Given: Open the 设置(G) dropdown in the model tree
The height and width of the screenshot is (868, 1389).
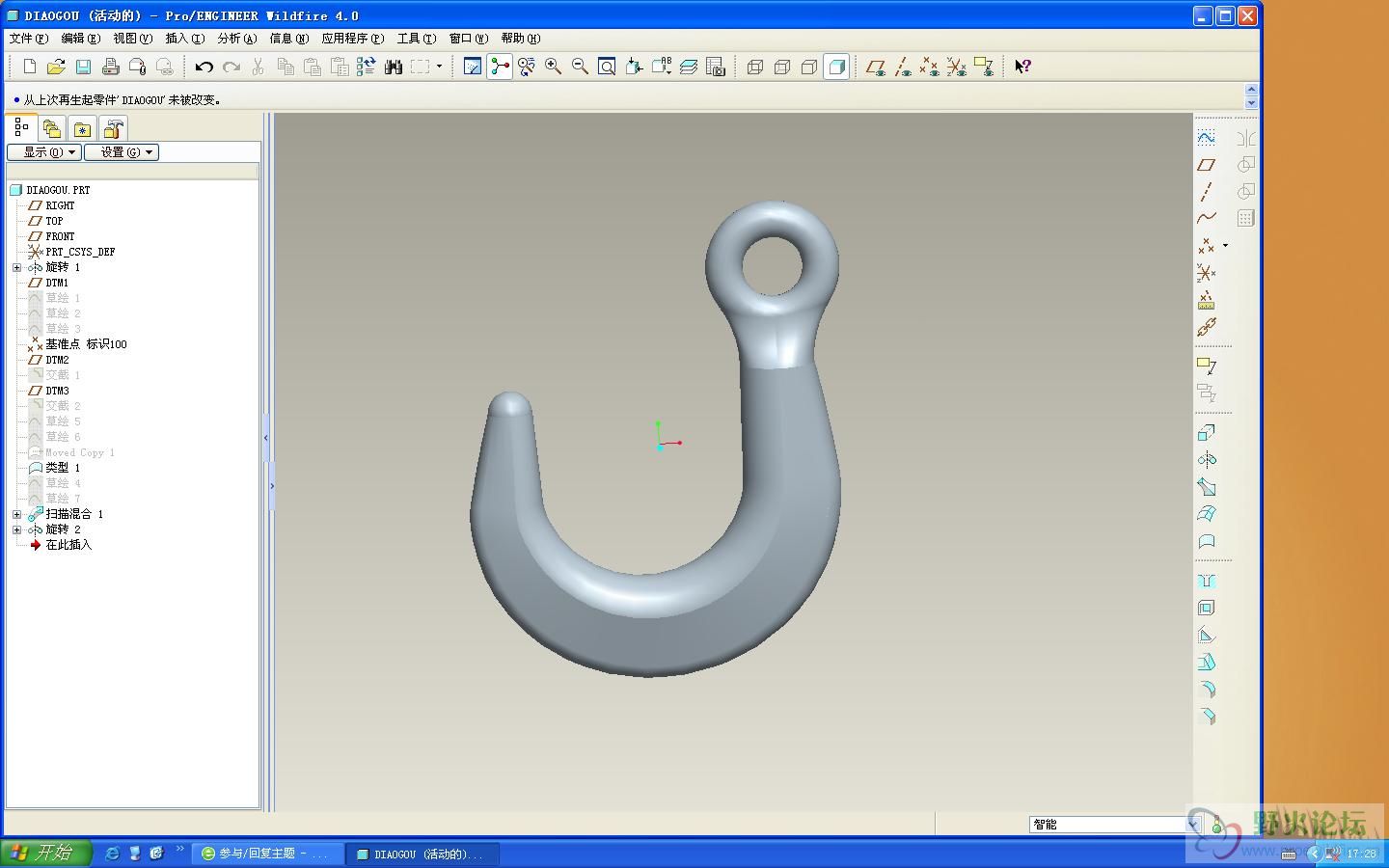Looking at the screenshot, I should click(122, 152).
